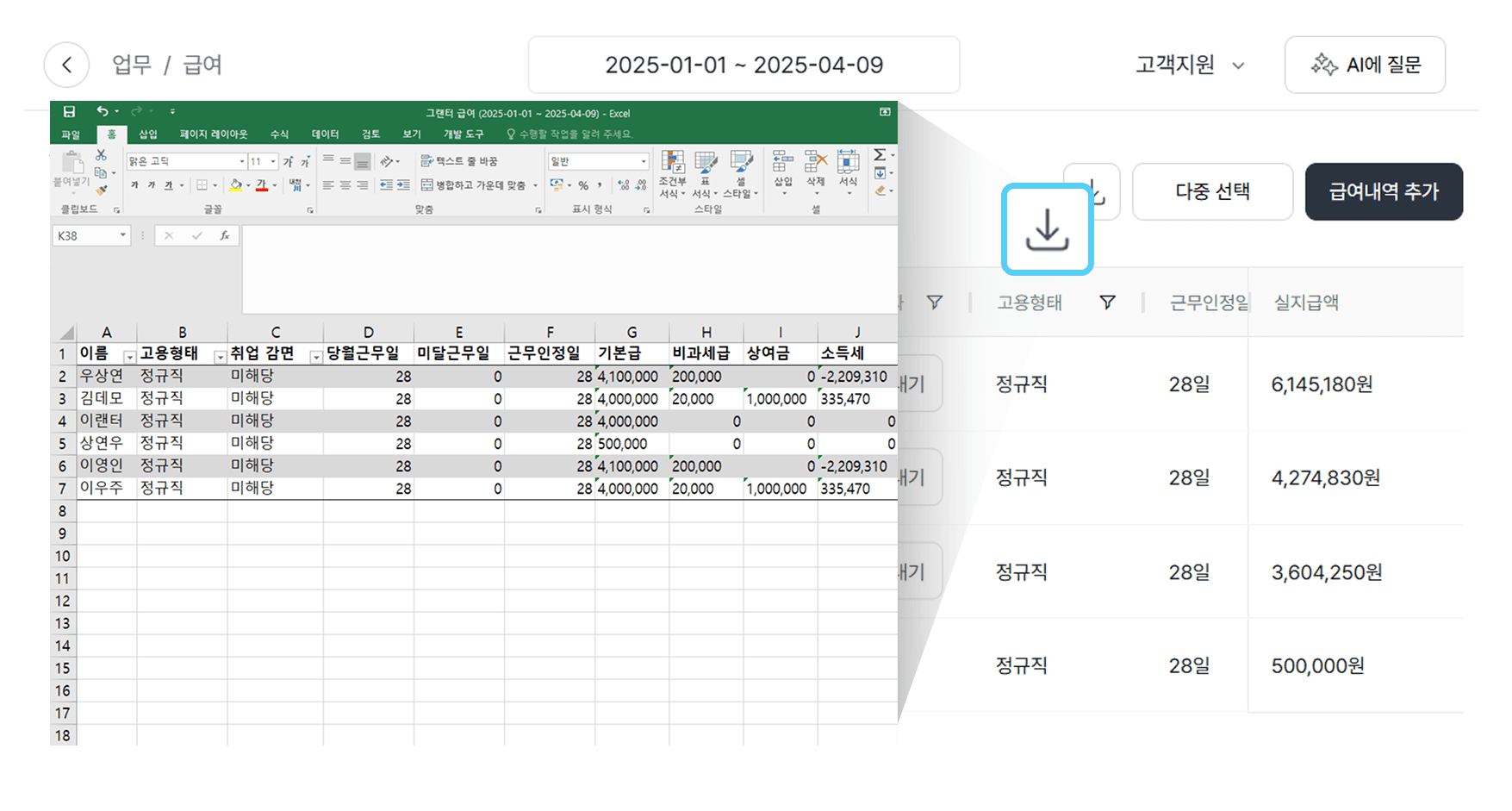The image size is (1512, 811).
Task: Open the filter dropdown in the 취업 감면 header
Action: point(315,357)
